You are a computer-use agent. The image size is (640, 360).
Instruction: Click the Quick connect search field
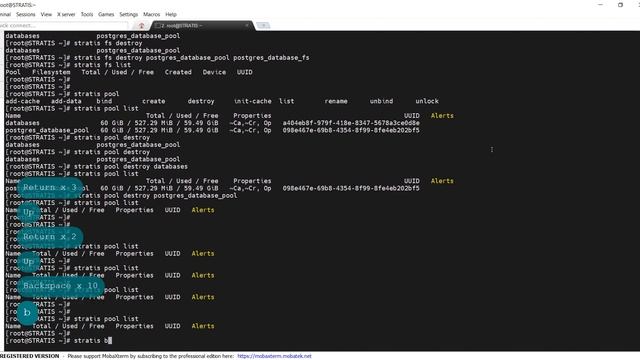click(x=63, y=25)
